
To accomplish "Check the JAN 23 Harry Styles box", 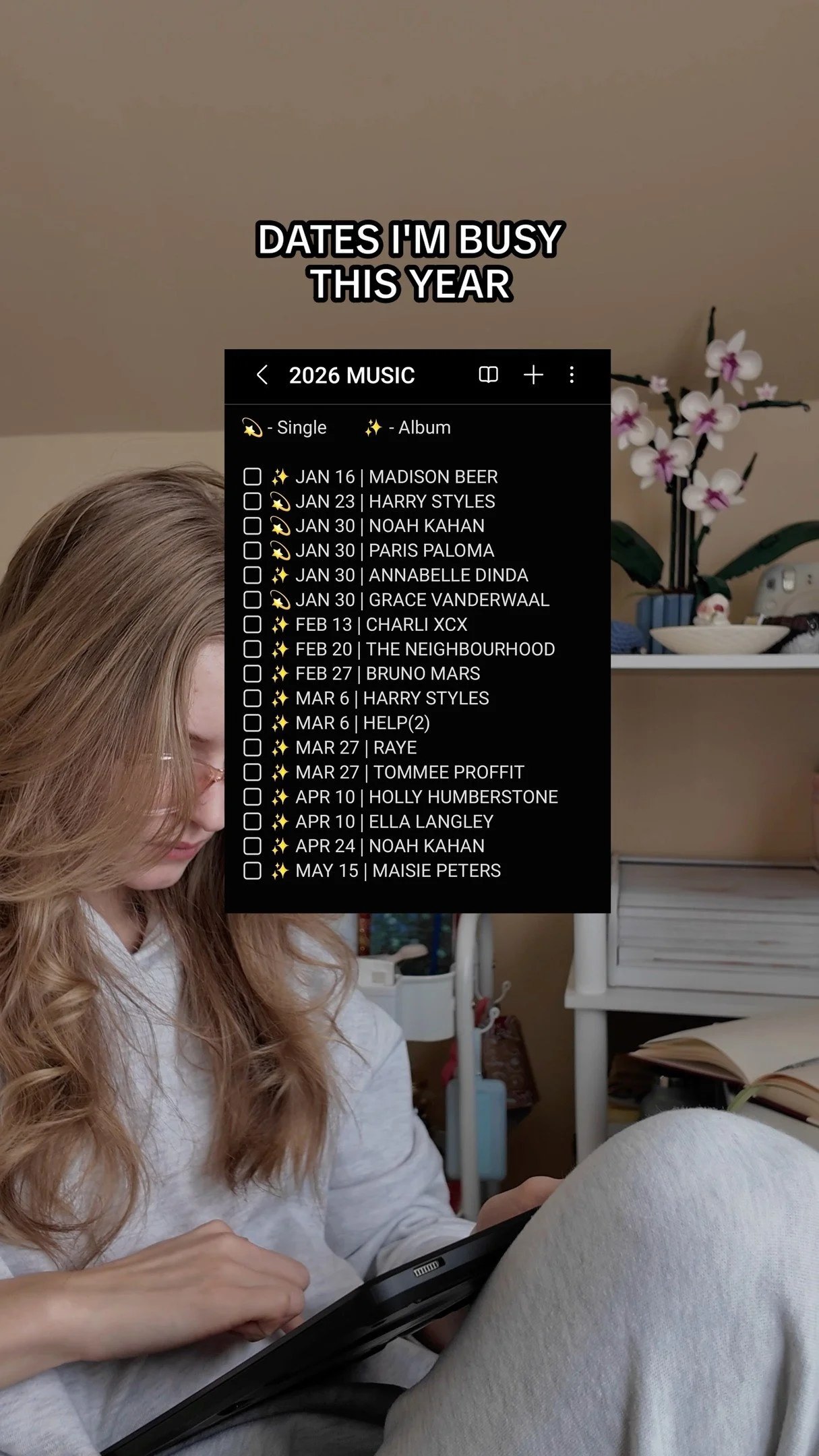I will coord(252,502).
